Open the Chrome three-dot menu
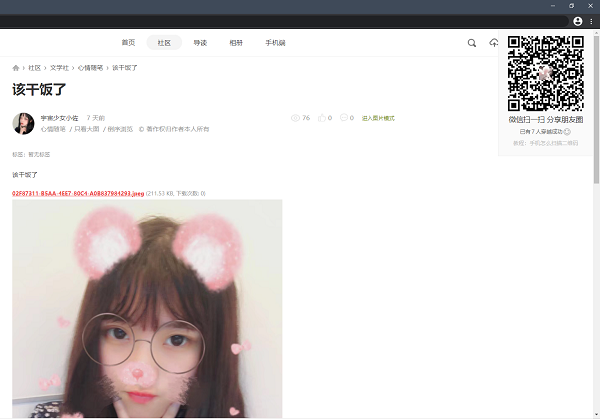600x419 pixels. point(592,21)
